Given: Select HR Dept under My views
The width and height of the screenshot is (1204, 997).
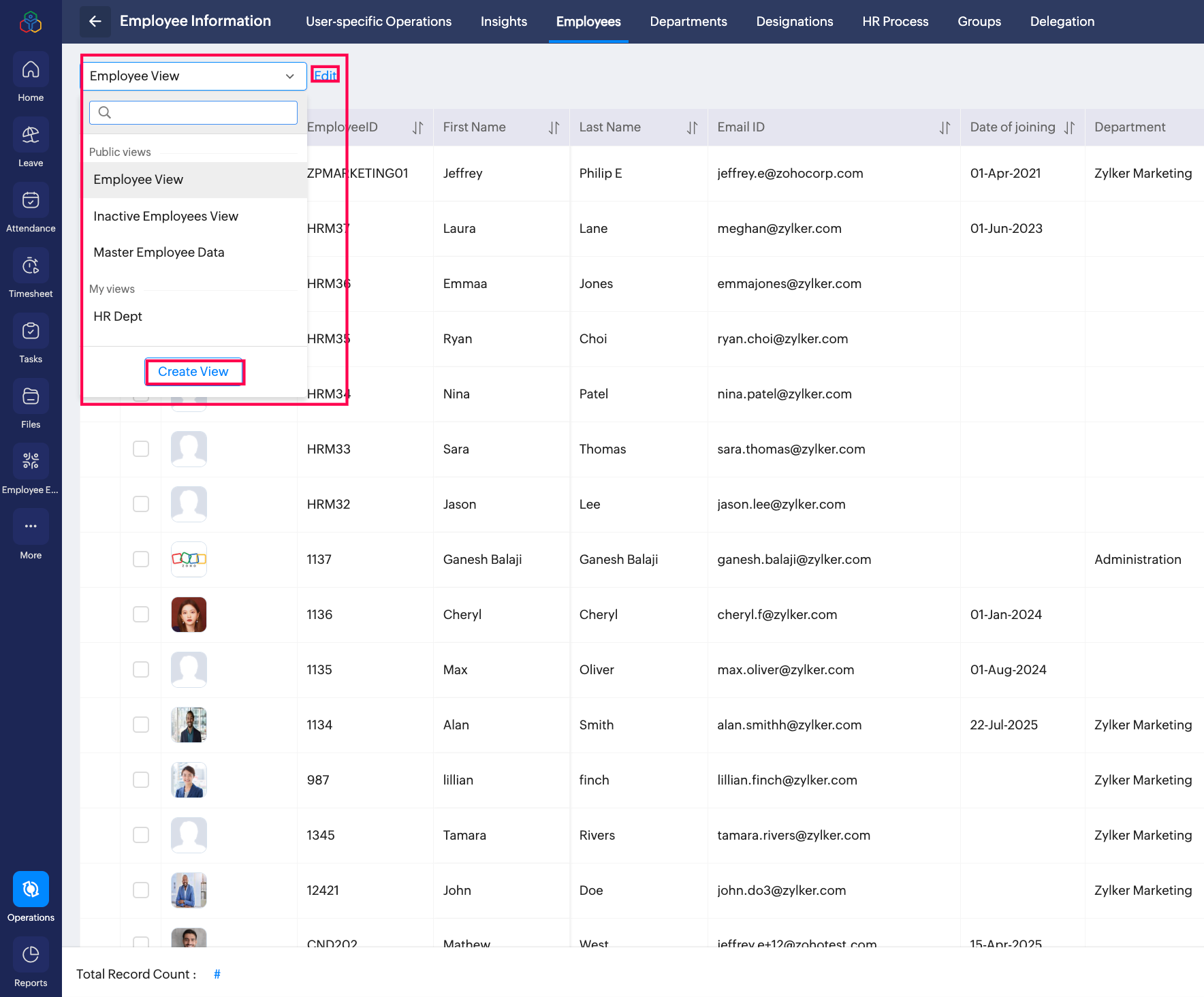Looking at the screenshot, I should (x=118, y=317).
